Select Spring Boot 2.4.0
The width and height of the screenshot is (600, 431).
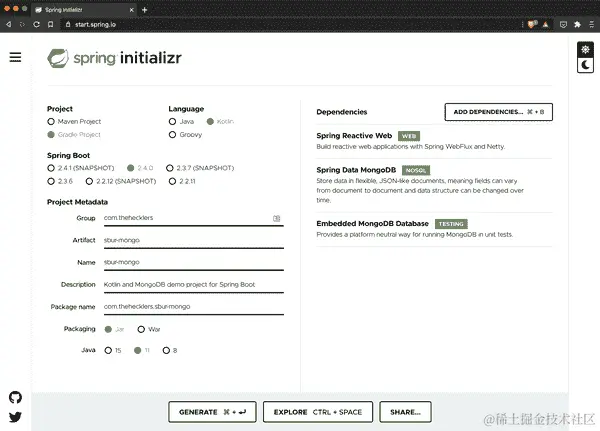click(130, 168)
